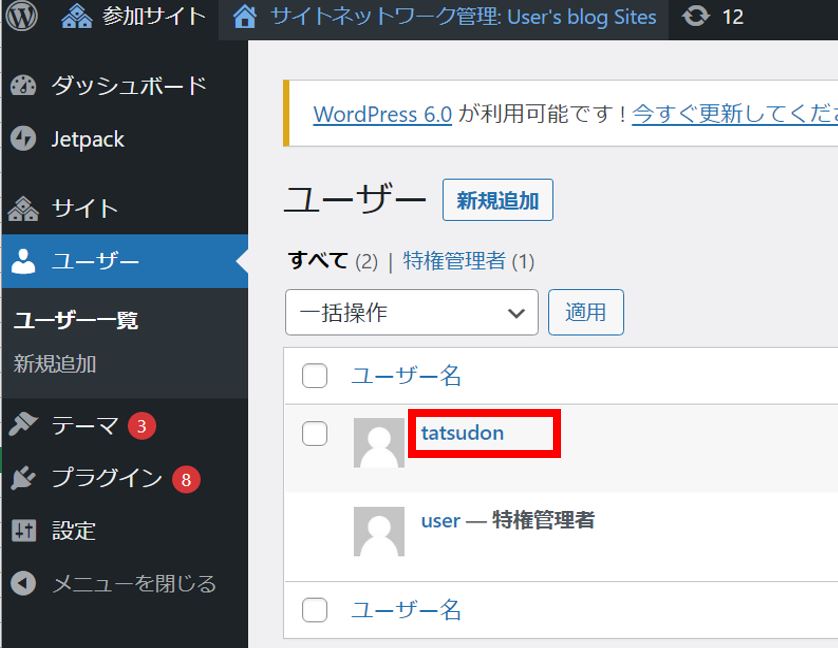Check the box next to tatsudon
The width and height of the screenshot is (838, 648).
tap(315, 433)
